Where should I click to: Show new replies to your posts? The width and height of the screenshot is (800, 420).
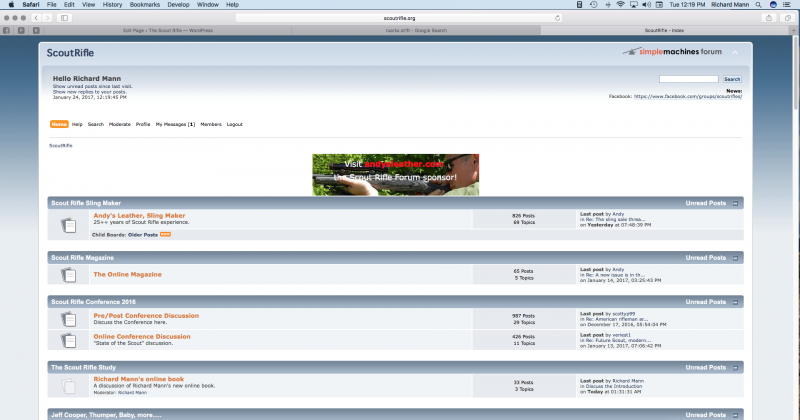pyautogui.click(x=89, y=92)
